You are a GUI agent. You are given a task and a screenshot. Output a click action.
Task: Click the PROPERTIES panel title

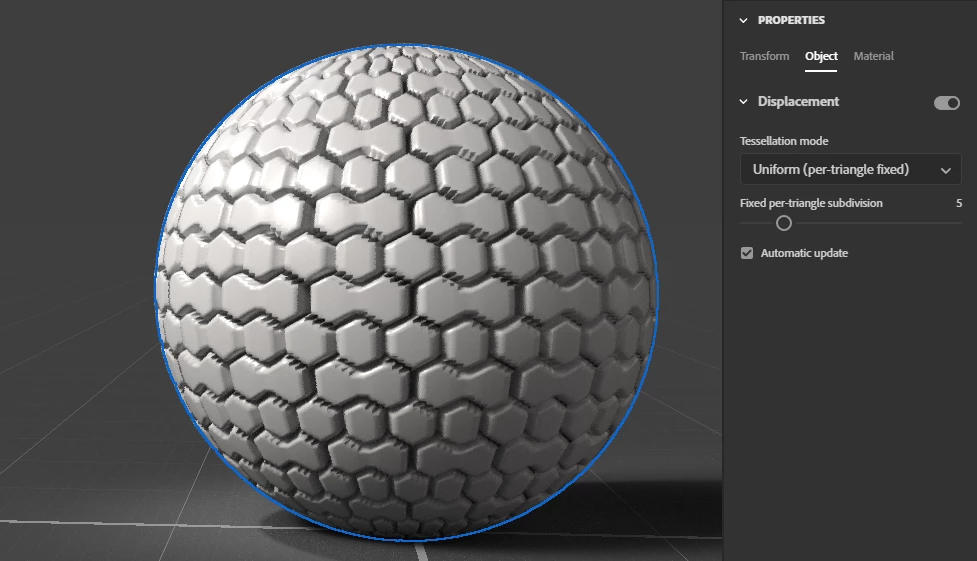coord(791,21)
